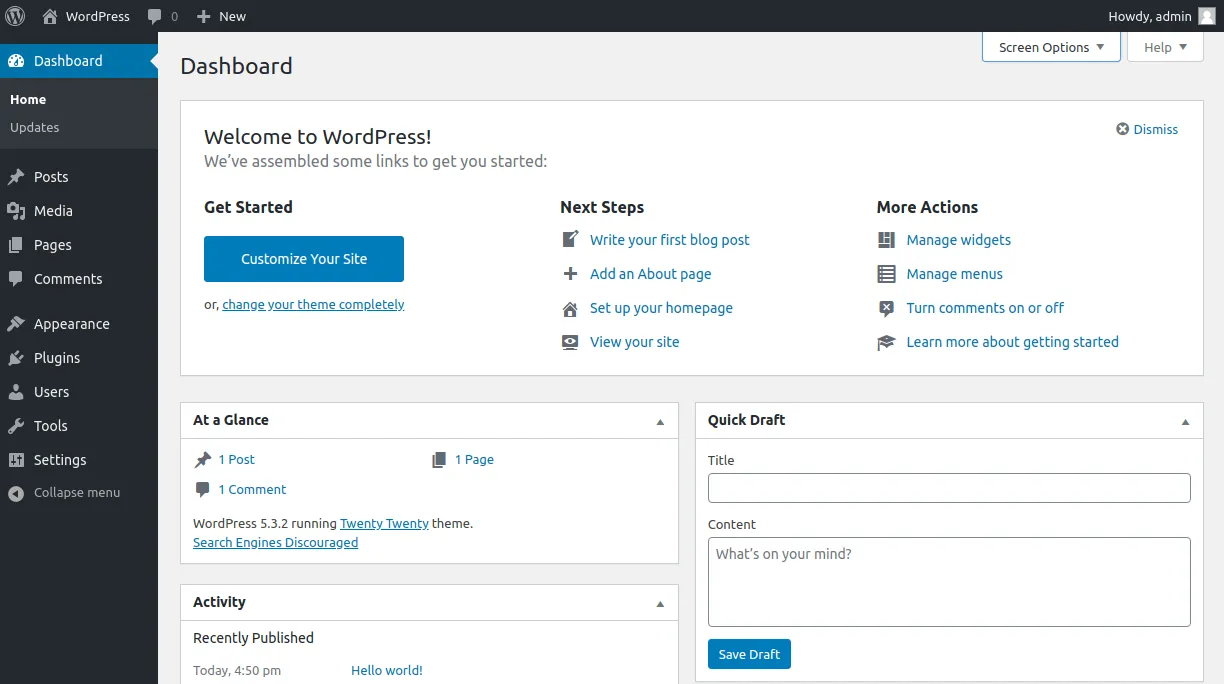Click the Write your first blog post link
This screenshot has width=1224, height=684.
pos(670,240)
